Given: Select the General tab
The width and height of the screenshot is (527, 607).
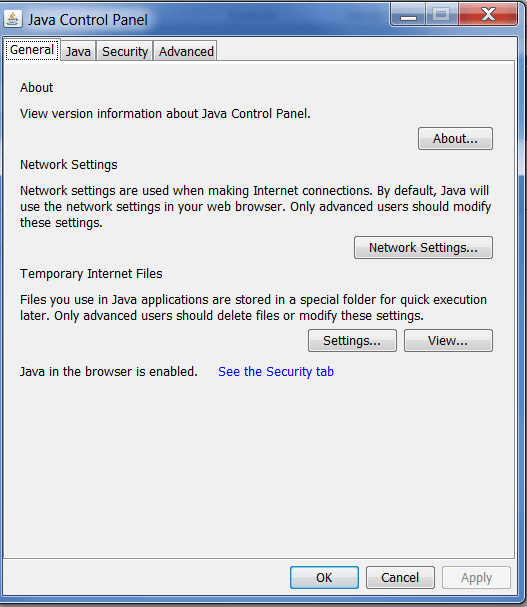Looking at the screenshot, I should click(x=32, y=50).
